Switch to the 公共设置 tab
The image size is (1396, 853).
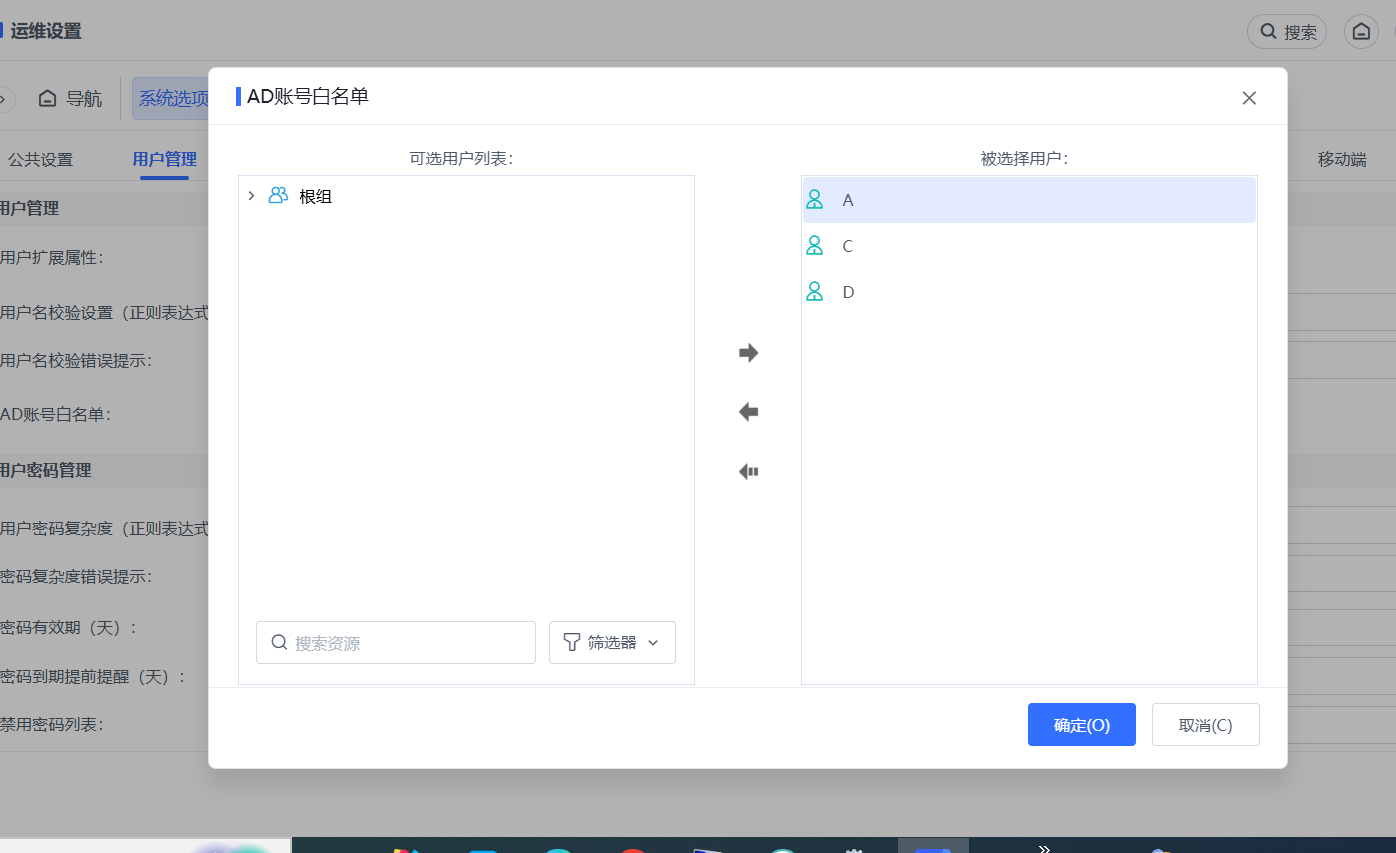click(41, 159)
